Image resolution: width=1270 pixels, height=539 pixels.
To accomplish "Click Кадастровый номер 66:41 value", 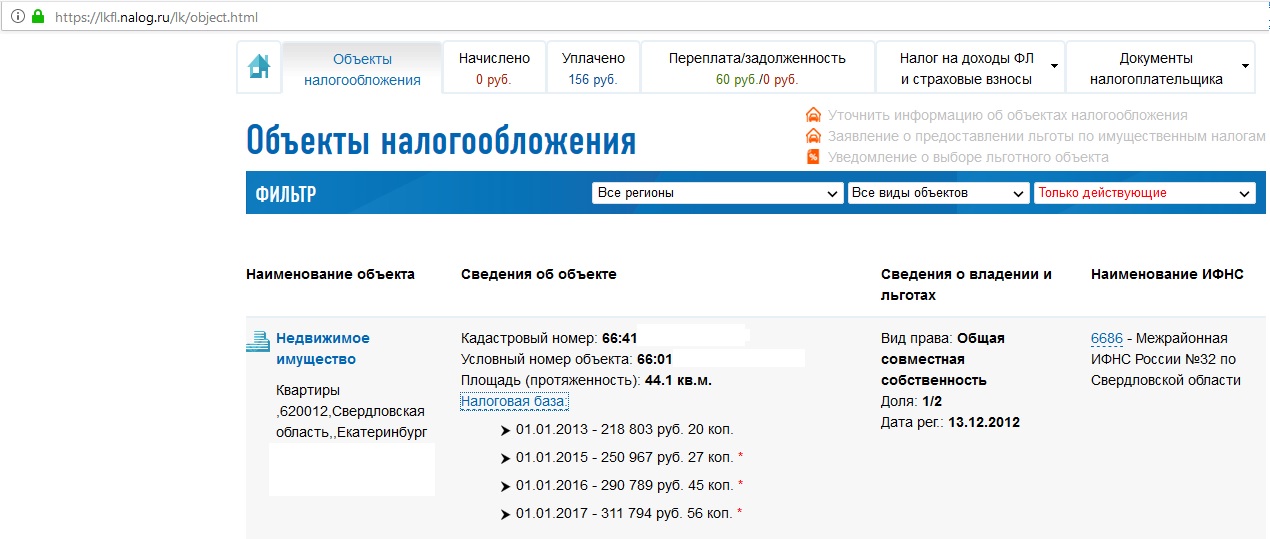I will point(620,338).
